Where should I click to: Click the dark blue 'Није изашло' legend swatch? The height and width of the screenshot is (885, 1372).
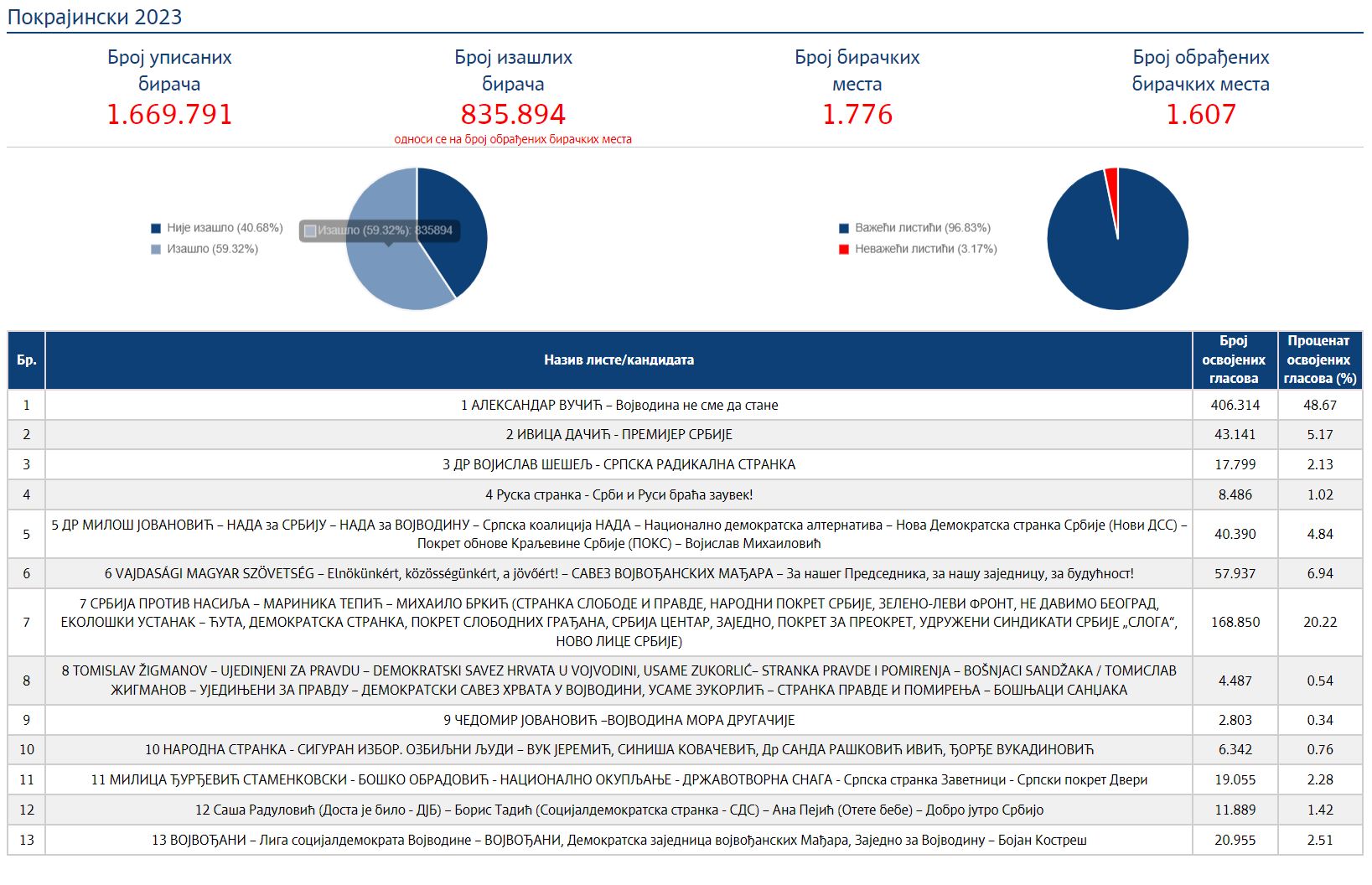coord(156,228)
